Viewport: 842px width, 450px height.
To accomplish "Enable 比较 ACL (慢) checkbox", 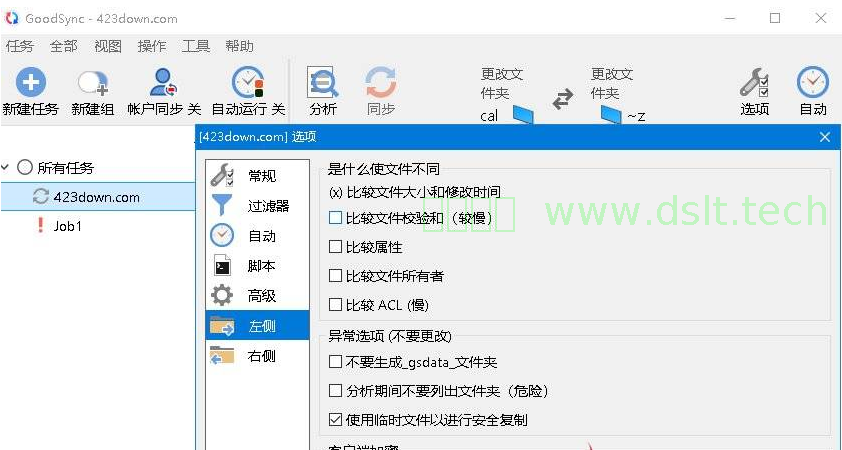I will coord(336,304).
